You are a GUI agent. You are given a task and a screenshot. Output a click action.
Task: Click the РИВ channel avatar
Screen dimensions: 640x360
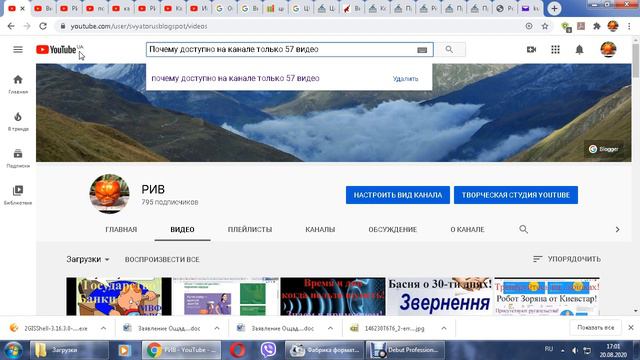[x=109, y=194]
